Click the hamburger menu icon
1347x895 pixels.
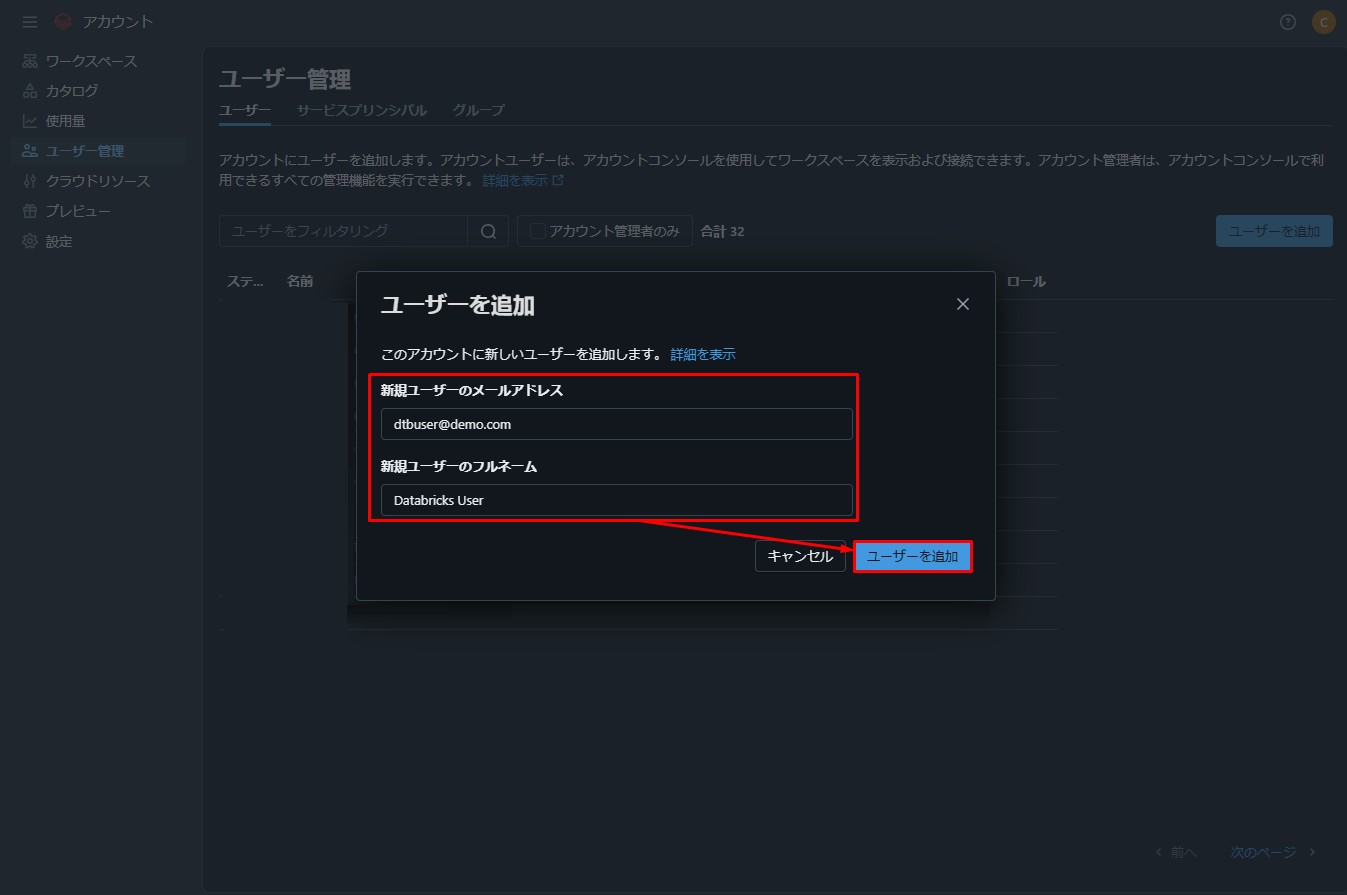(30, 22)
